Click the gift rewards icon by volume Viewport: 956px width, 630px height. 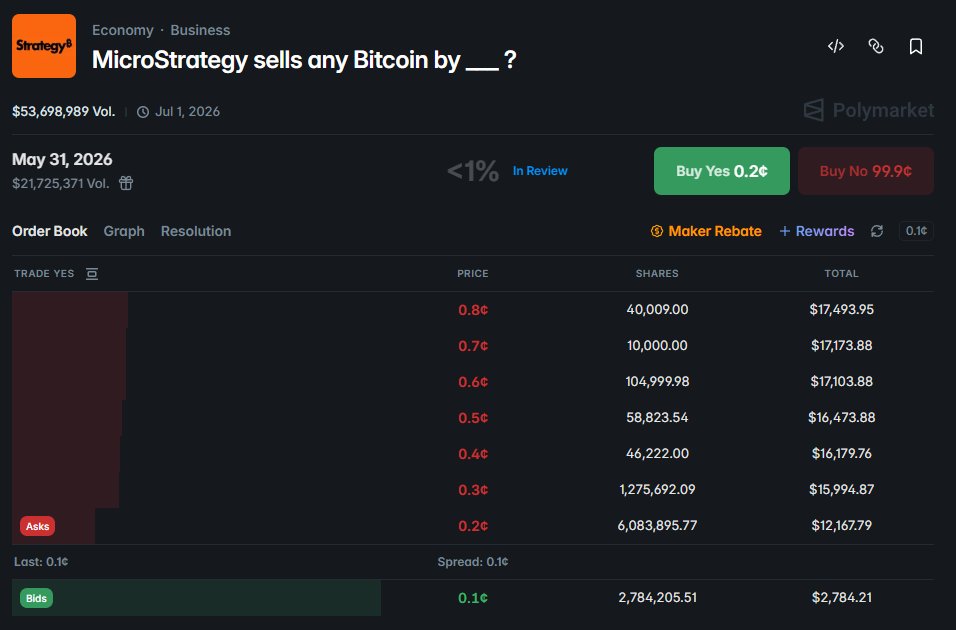click(x=126, y=183)
